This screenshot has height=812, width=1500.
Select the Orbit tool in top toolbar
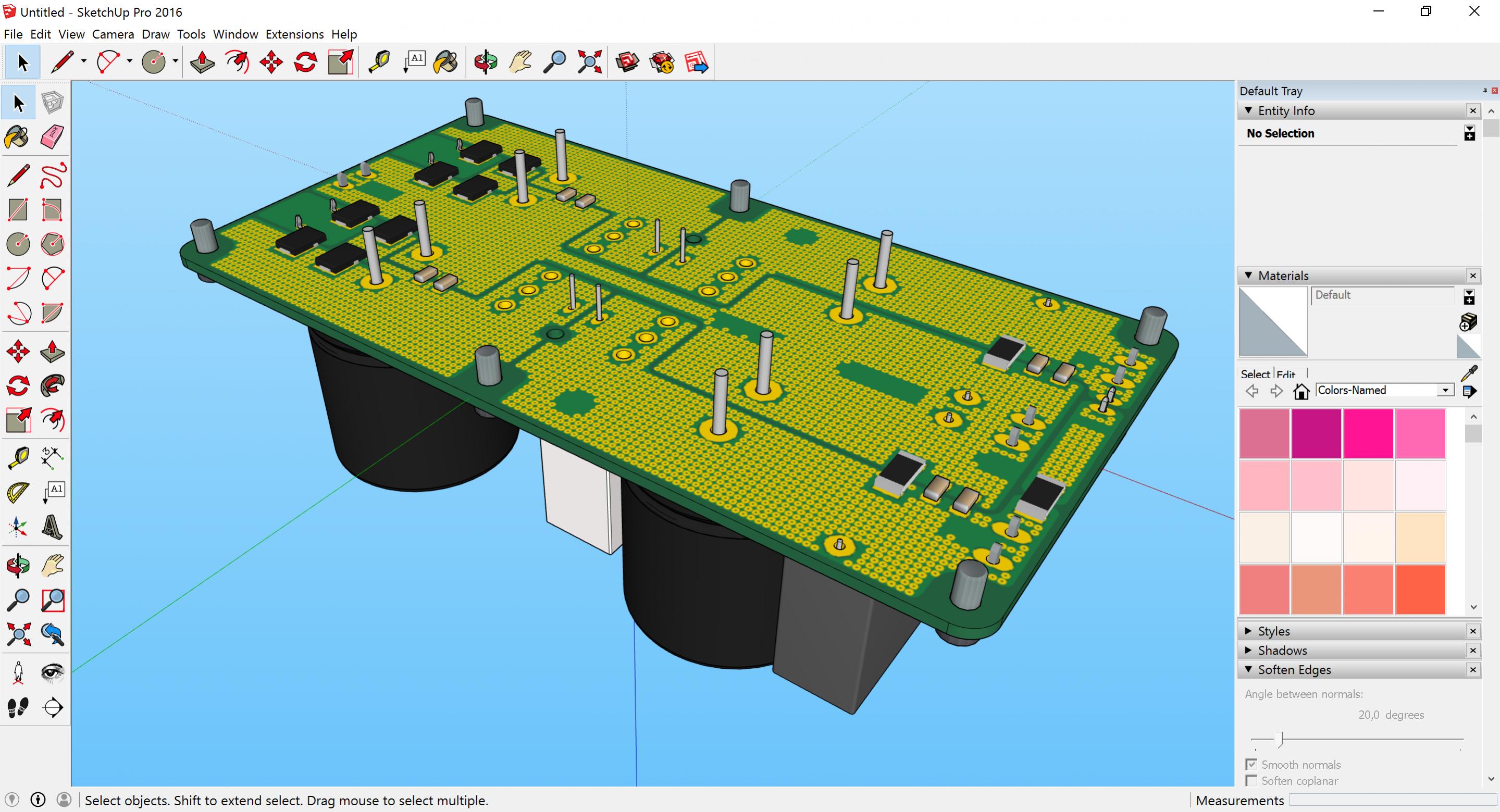486,61
